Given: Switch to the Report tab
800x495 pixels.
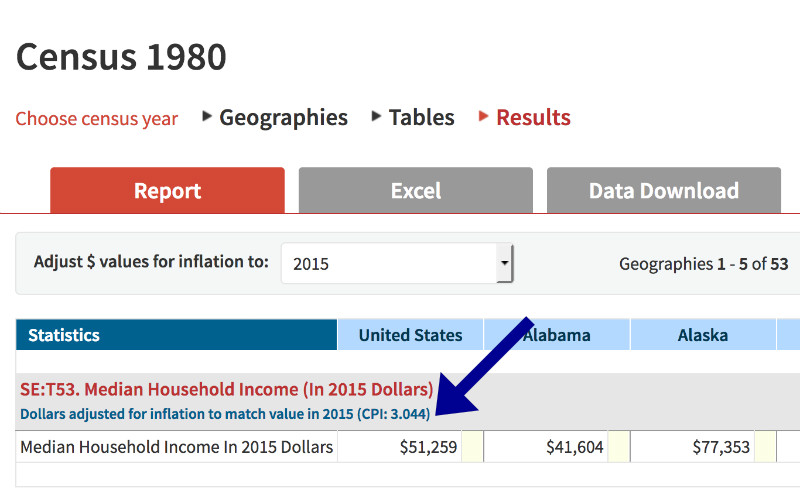Looking at the screenshot, I should point(167,190).
